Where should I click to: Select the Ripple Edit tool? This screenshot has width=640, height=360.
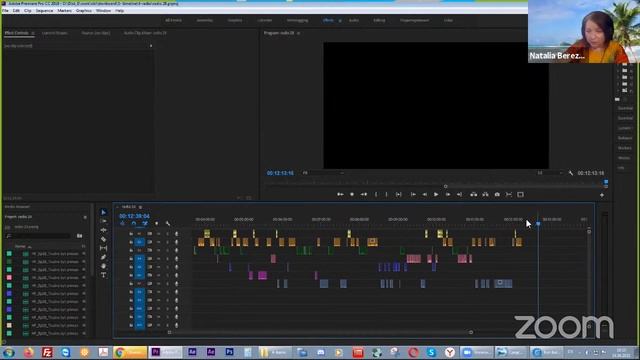pos(103,230)
